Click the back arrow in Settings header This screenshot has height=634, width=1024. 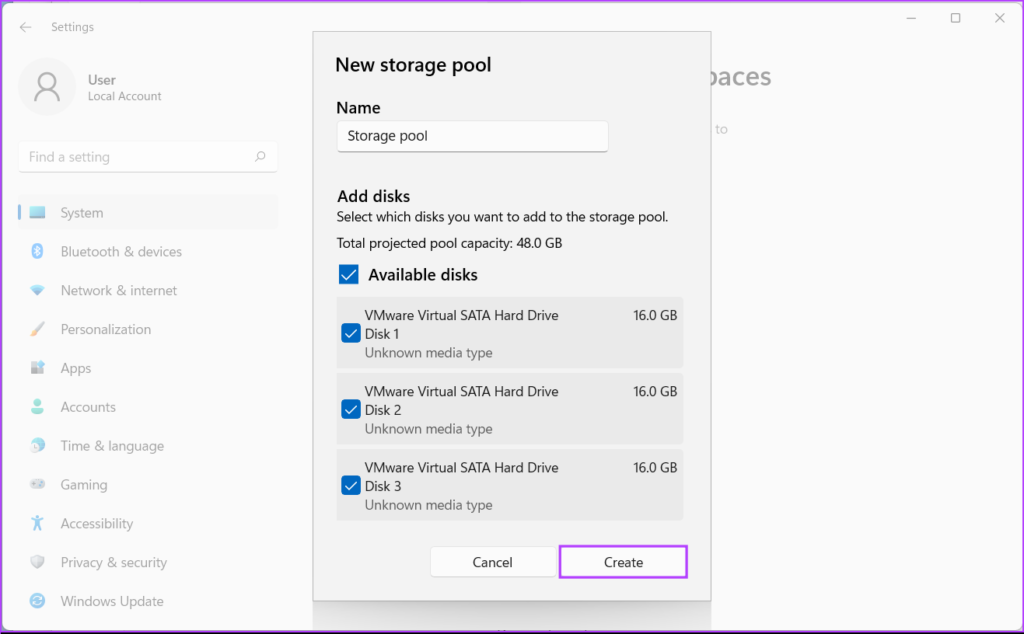[26, 27]
